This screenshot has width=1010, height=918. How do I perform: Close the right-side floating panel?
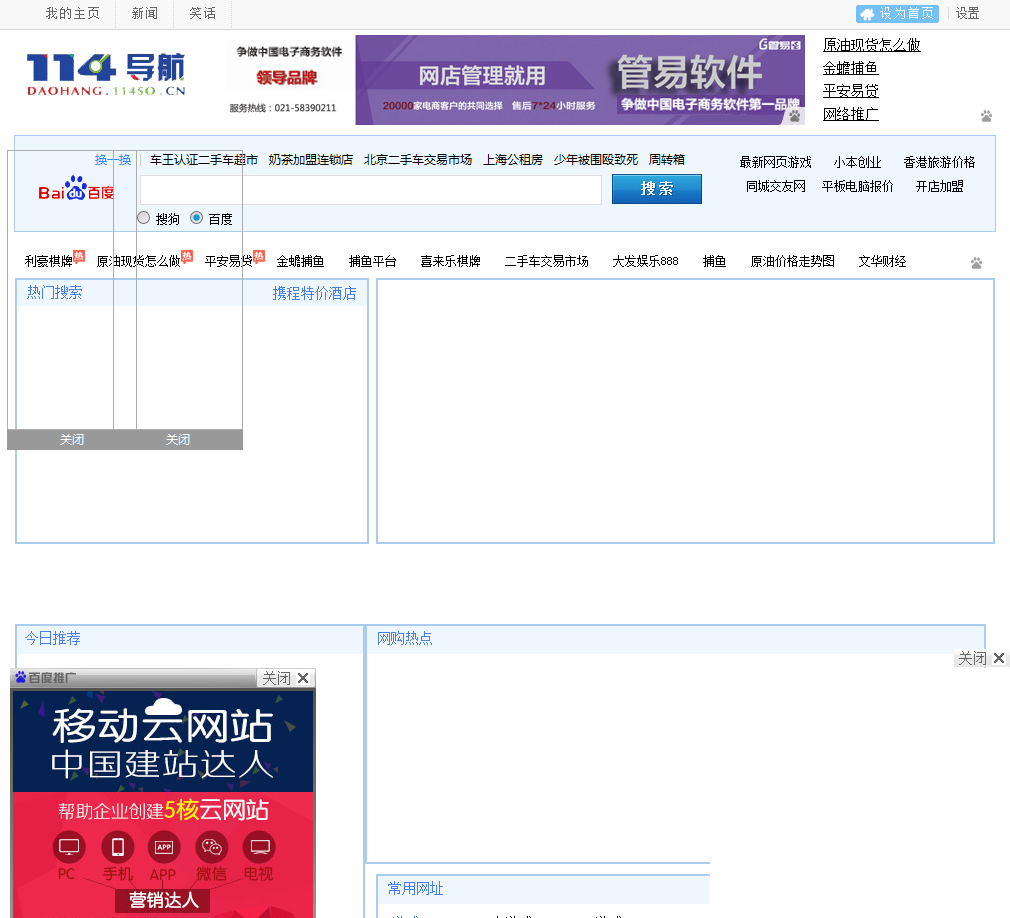click(x=980, y=658)
